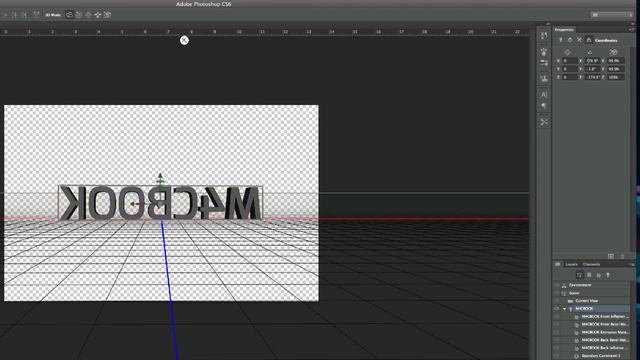The width and height of the screenshot is (640, 360).
Task: Select the Rotate 3D Object mode icon
Action: click(x=69, y=15)
